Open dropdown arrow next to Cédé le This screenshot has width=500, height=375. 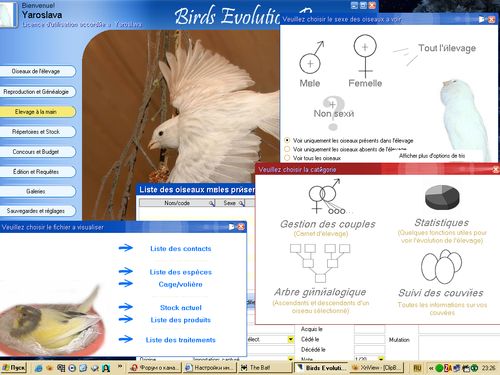[291, 339]
